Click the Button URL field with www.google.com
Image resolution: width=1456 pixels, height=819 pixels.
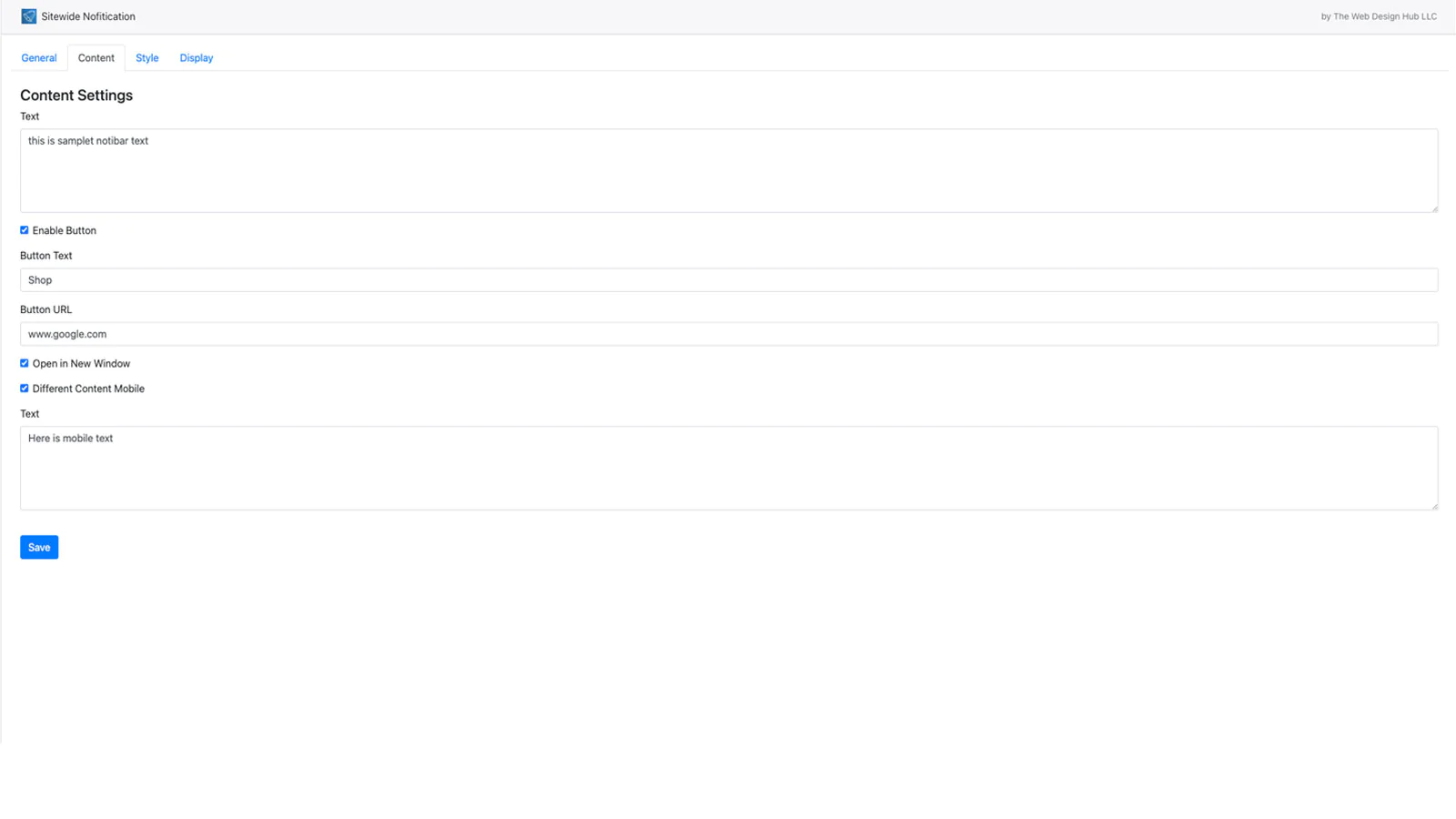point(729,334)
